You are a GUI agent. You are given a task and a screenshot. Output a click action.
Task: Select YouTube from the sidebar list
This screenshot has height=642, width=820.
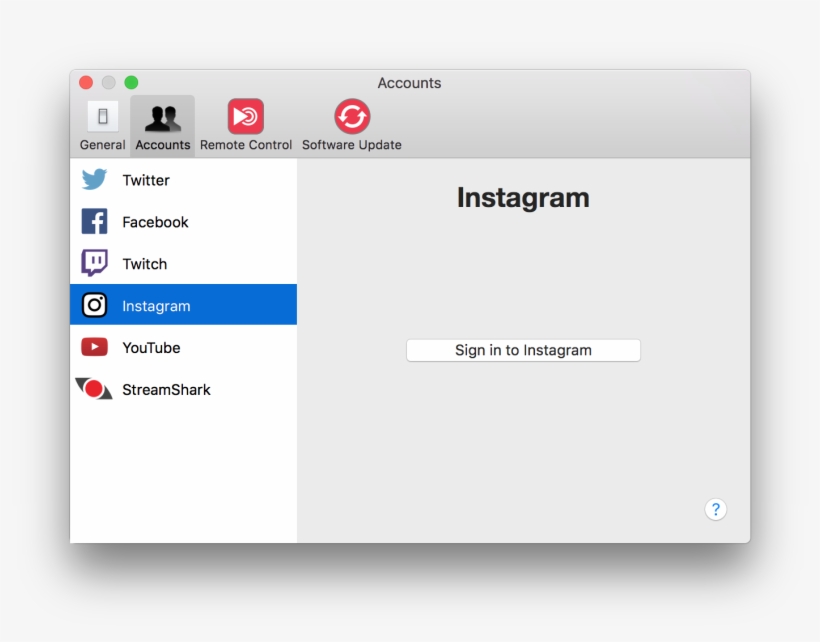click(154, 347)
